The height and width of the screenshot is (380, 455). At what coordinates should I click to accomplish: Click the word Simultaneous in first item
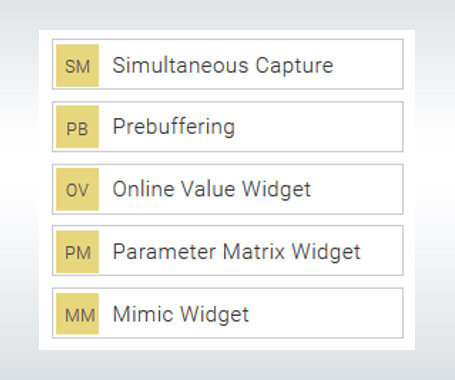pos(180,65)
